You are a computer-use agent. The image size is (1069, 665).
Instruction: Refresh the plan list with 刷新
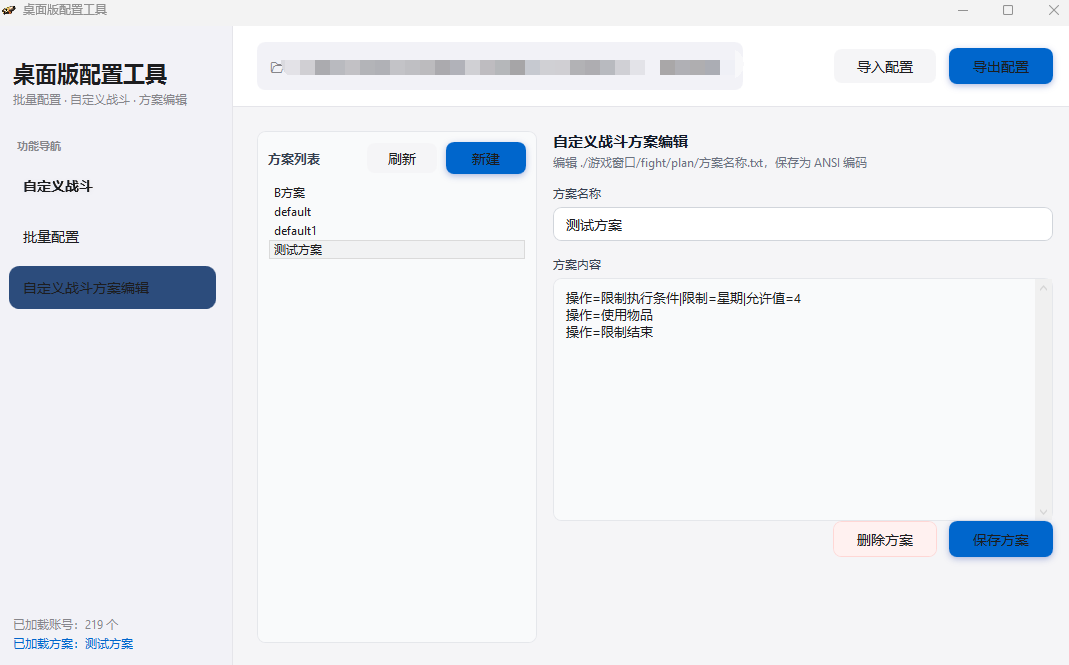click(401, 159)
